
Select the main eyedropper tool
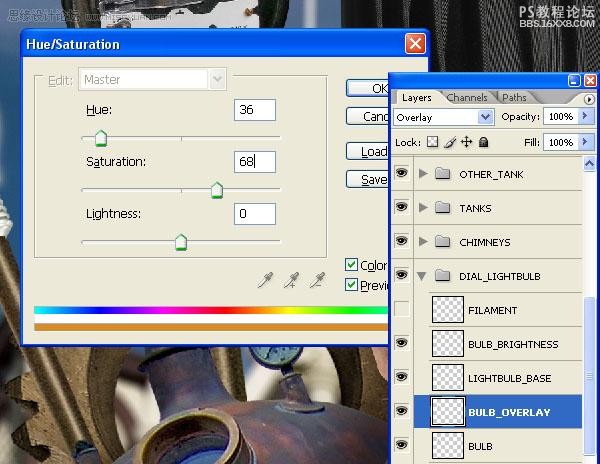click(x=266, y=280)
